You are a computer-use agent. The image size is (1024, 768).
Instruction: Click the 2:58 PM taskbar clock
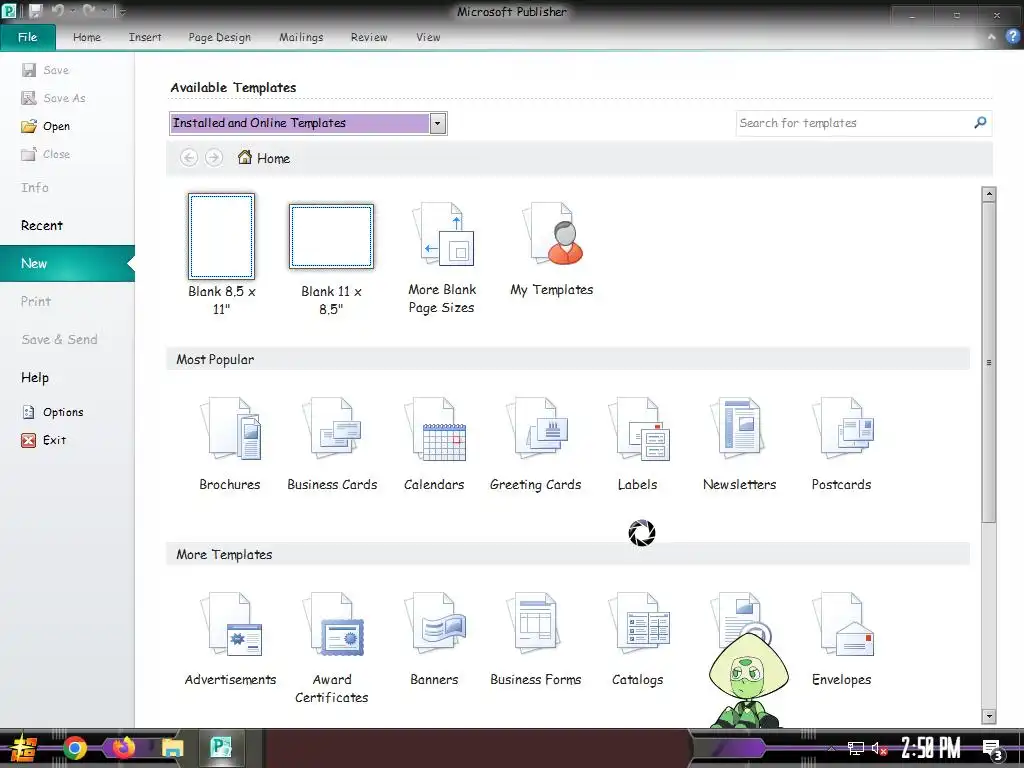931,748
